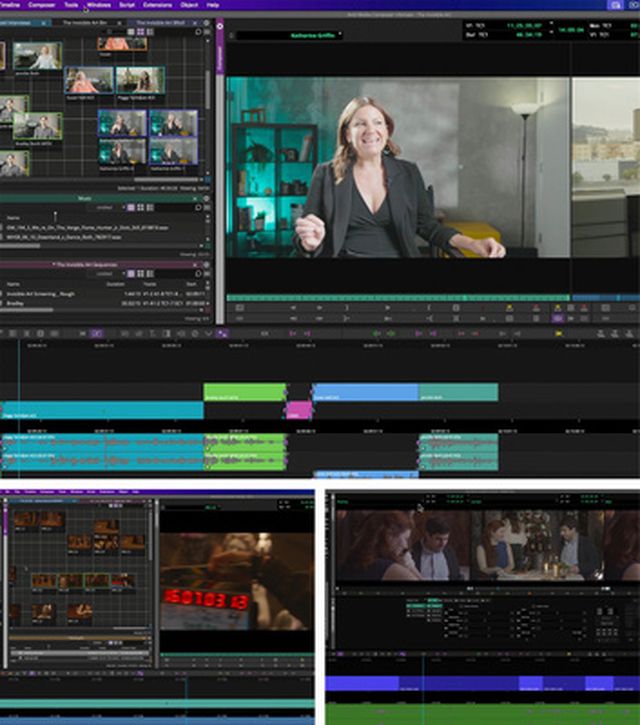Step forward one frame in Composer
The width and height of the screenshot is (640, 725).
[320, 307]
